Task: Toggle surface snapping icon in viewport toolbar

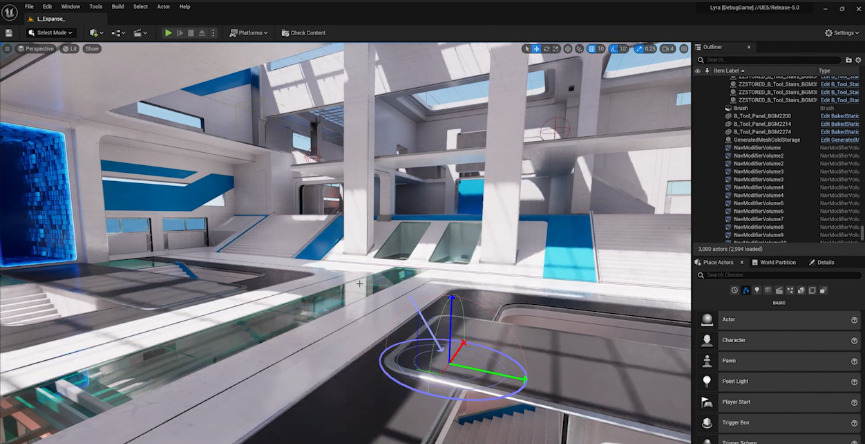Action: pyautogui.click(x=579, y=49)
